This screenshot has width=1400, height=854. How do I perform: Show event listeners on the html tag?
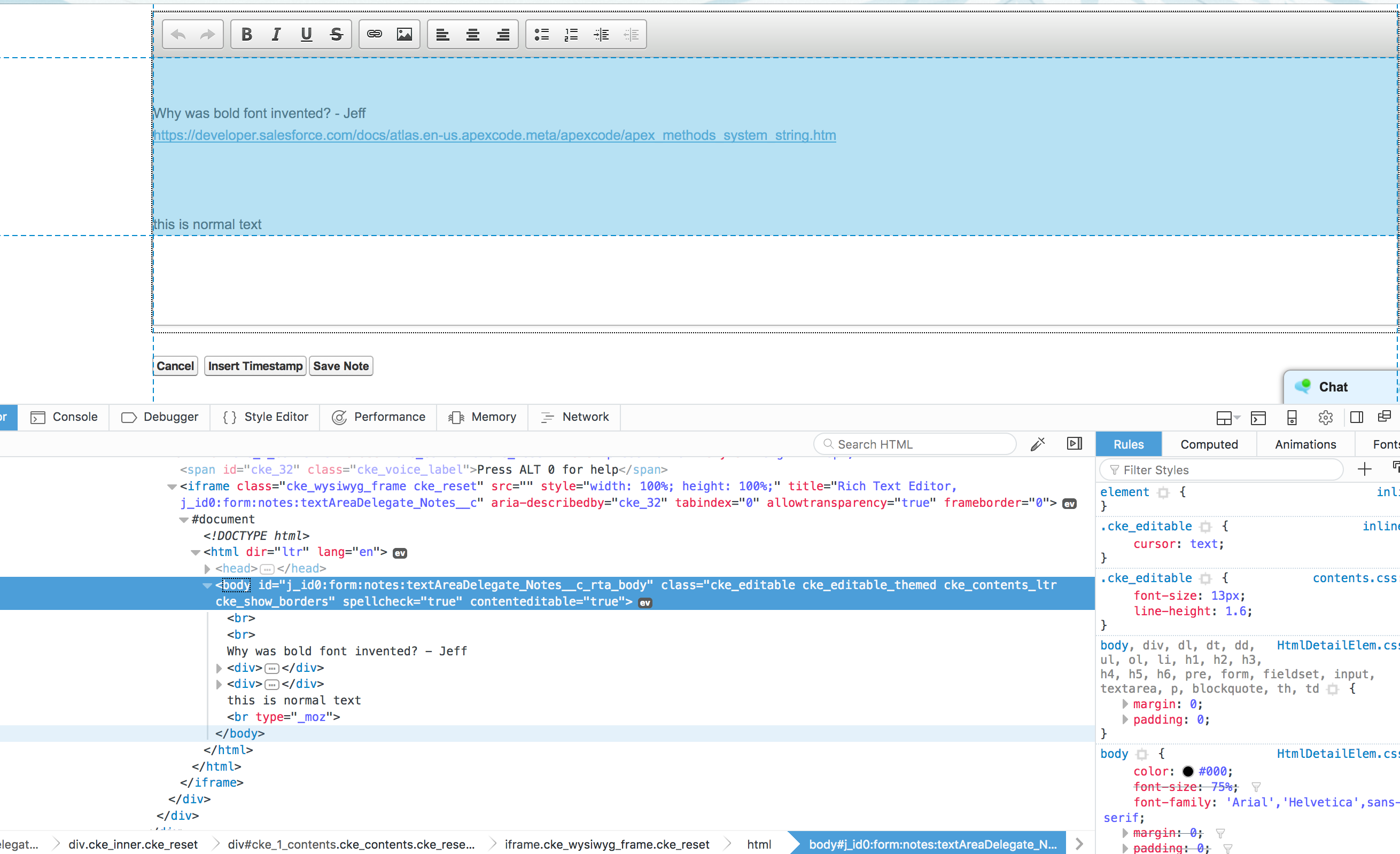400,553
